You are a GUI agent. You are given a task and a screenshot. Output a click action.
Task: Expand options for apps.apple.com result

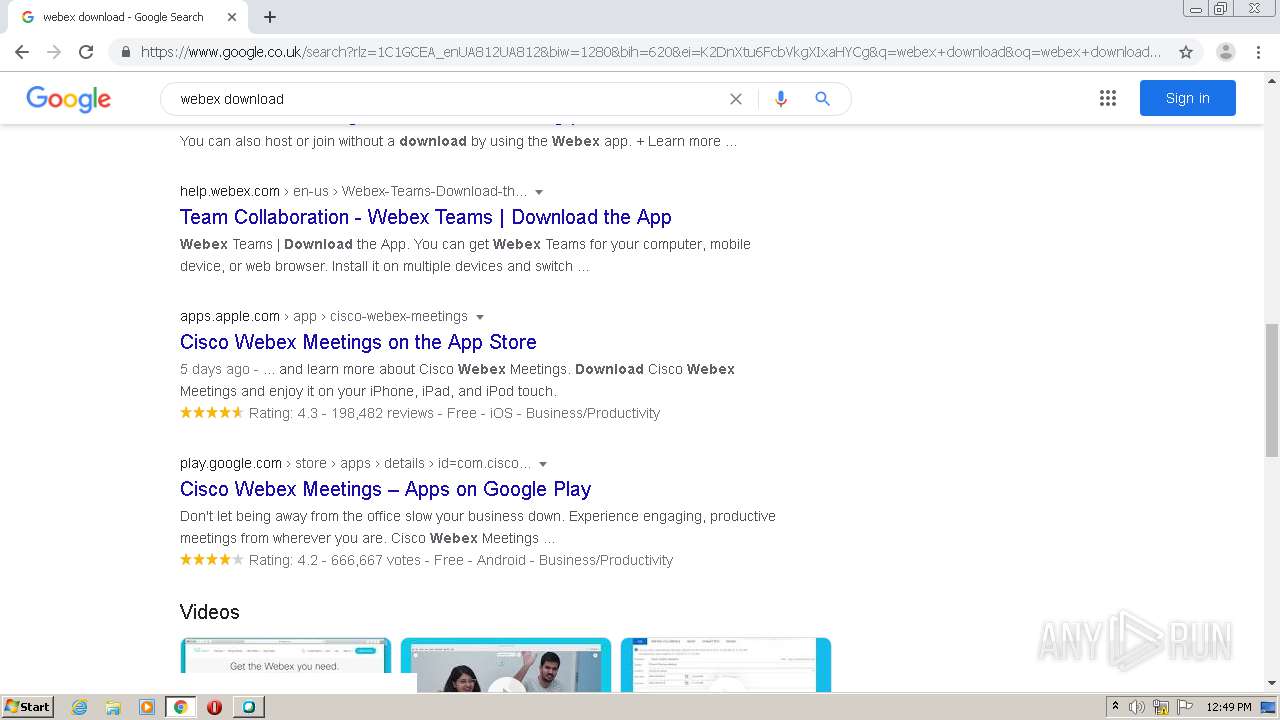(480, 317)
